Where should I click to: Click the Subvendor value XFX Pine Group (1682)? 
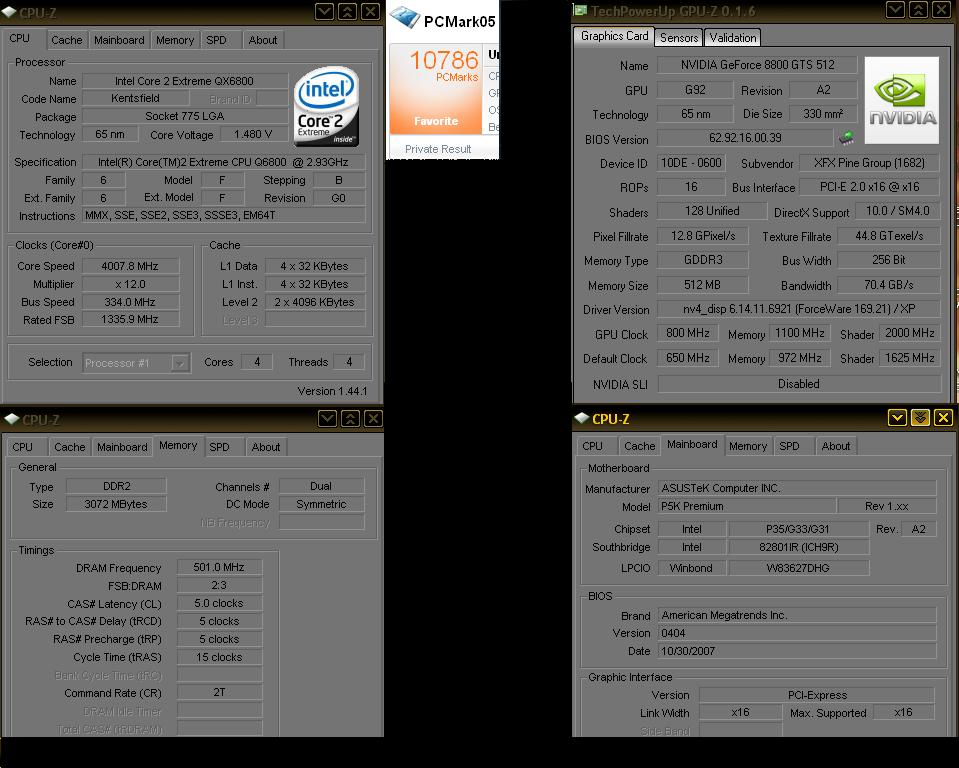pos(869,163)
